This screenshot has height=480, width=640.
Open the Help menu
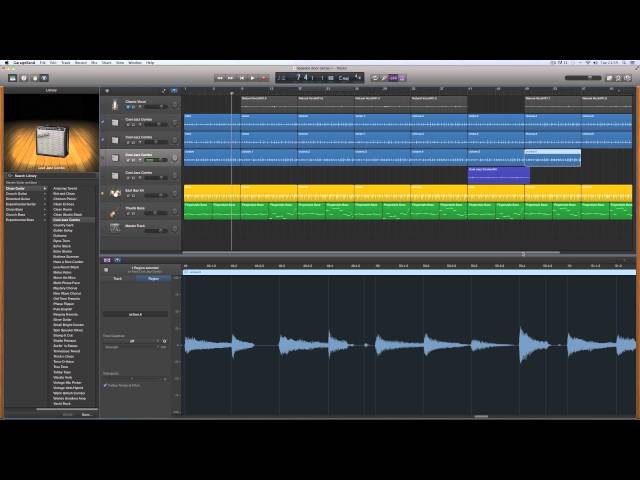click(150, 63)
